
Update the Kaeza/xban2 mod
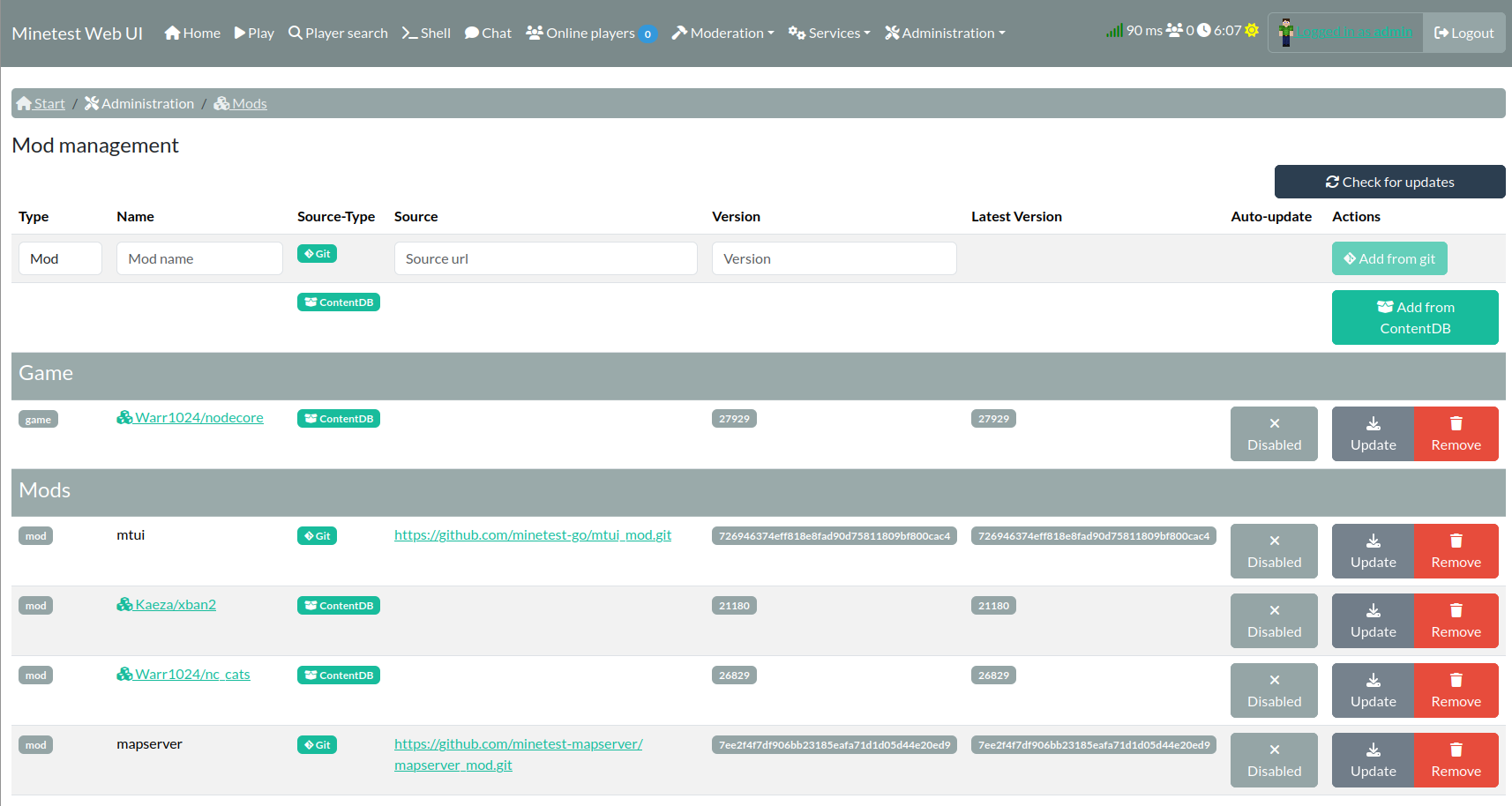[x=1373, y=621]
